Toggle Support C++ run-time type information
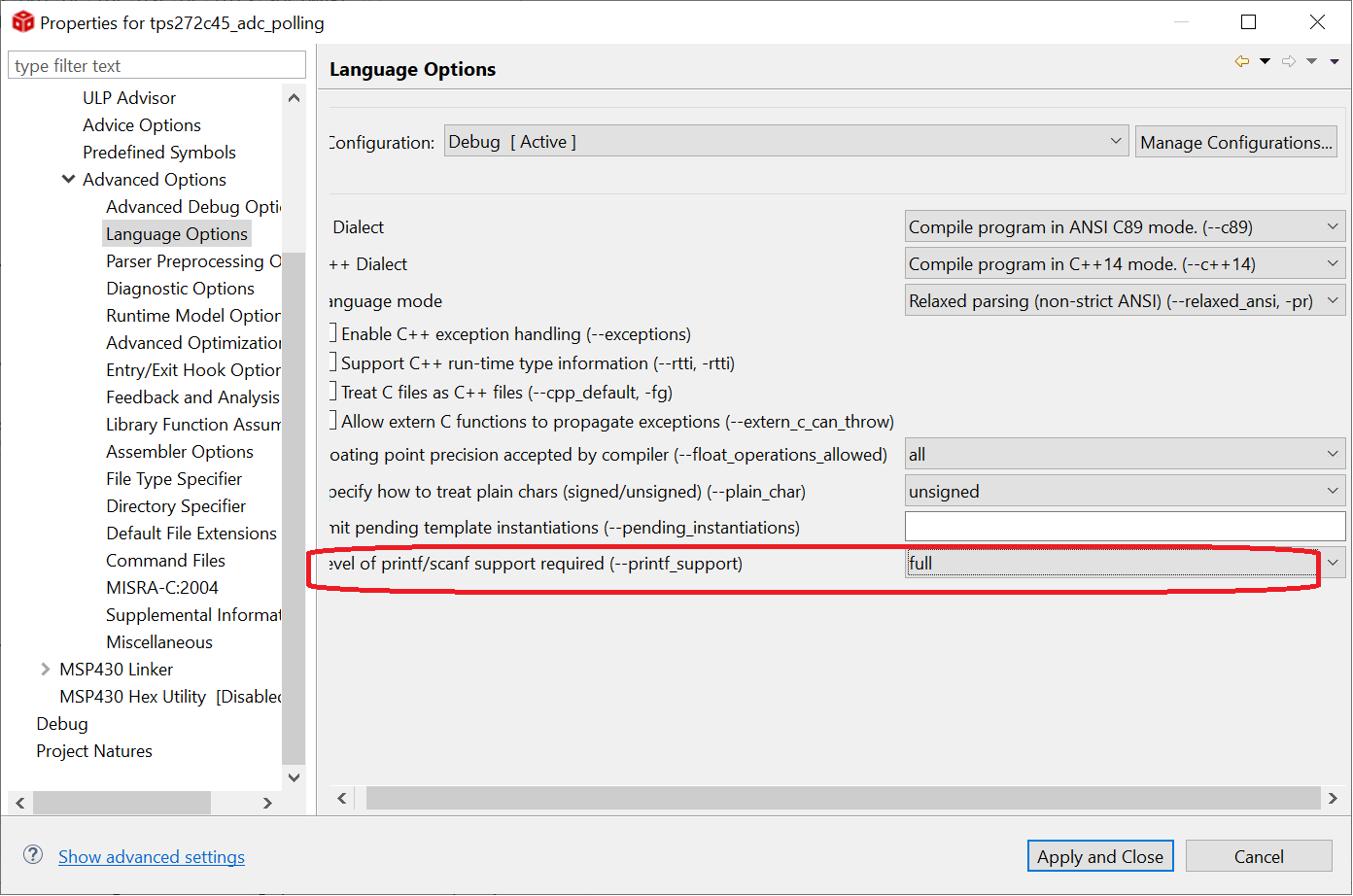This screenshot has height=896, width=1353. point(333,362)
